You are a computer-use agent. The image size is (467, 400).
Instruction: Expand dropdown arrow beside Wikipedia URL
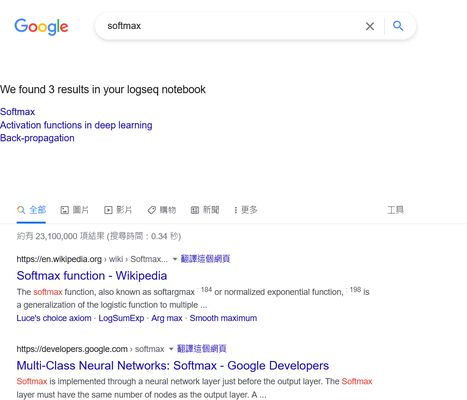click(x=175, y=259)
